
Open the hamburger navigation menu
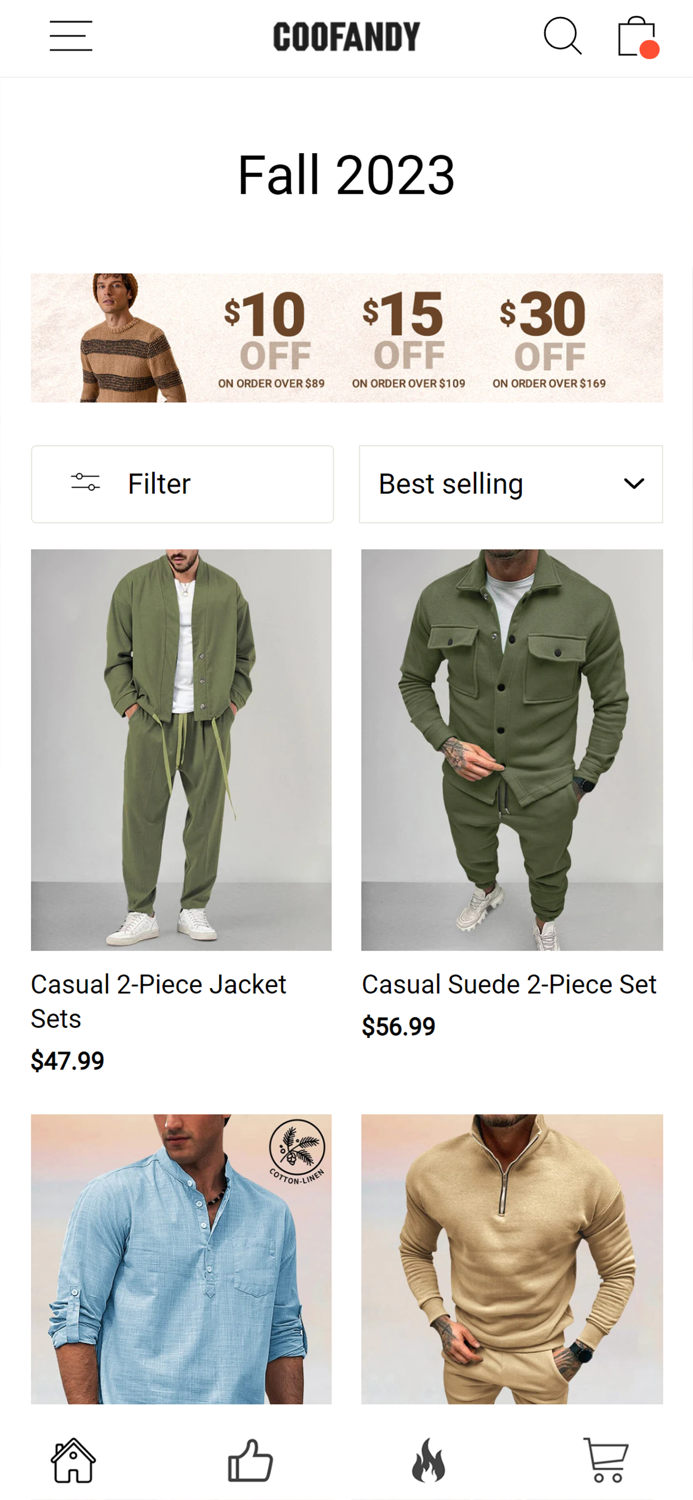70,36
